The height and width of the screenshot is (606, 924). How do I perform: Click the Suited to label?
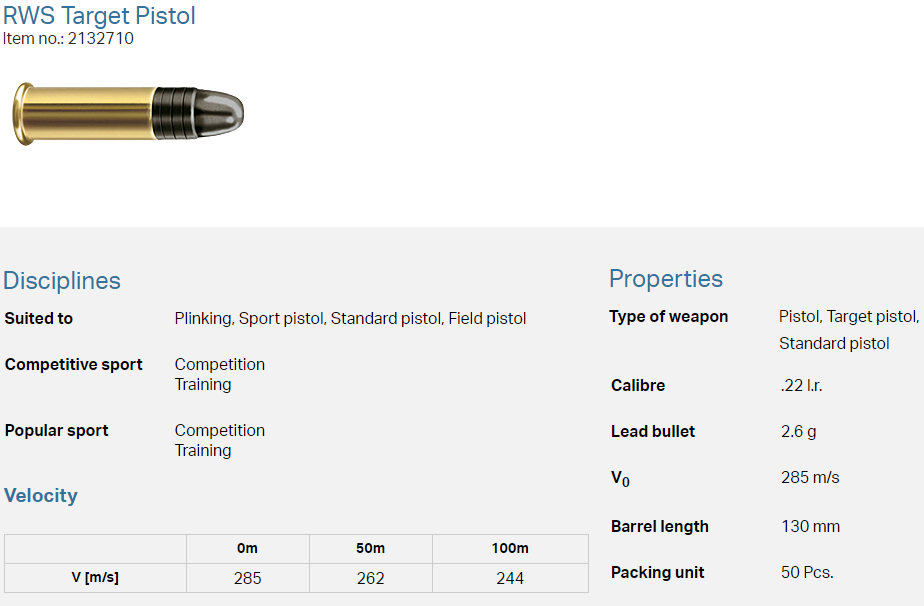pos(39,319)
